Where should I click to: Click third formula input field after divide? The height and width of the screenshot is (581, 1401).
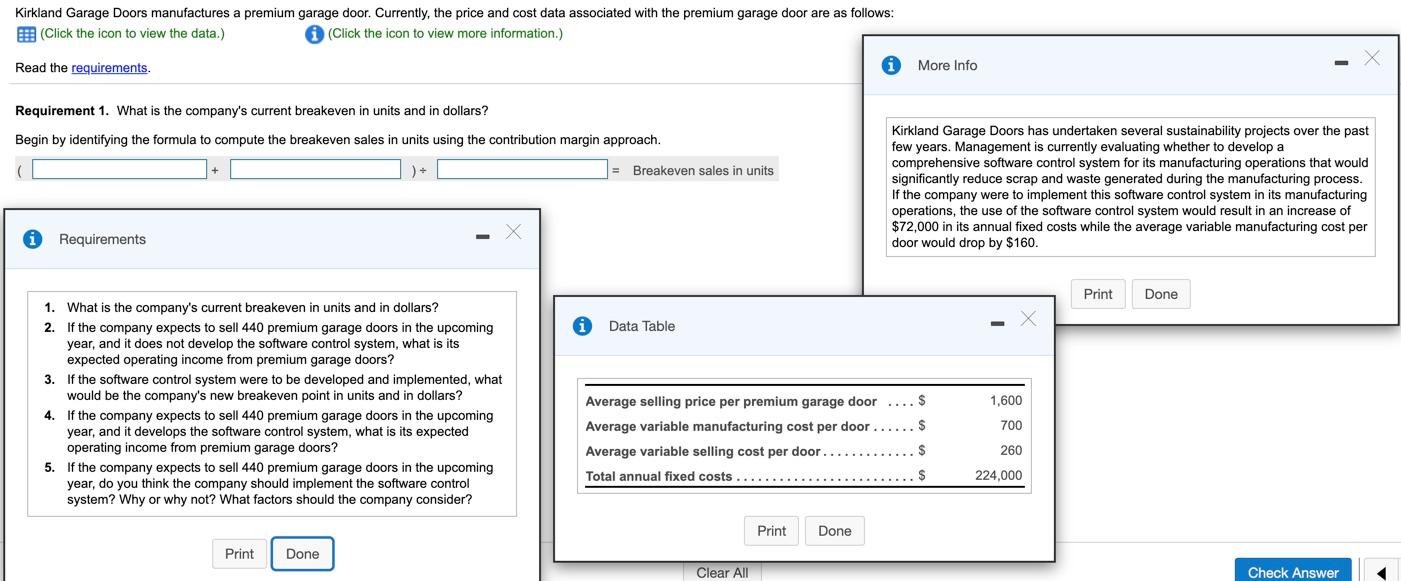click(x=522, y=170)
